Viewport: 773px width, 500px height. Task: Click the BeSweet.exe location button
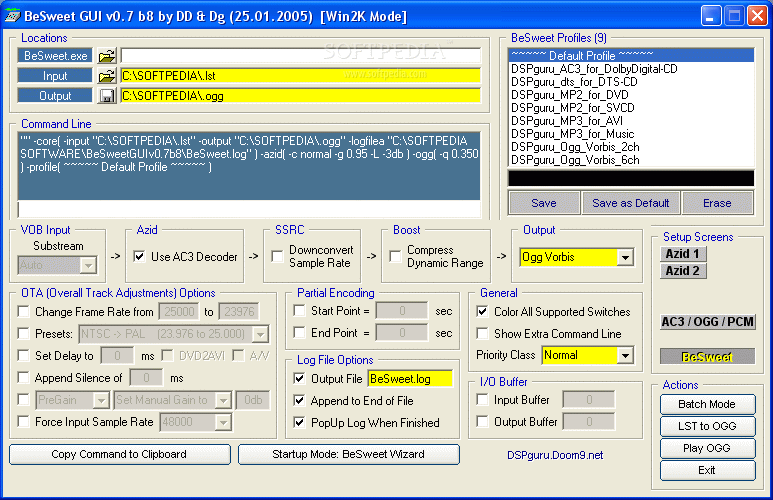click(55, 56)
